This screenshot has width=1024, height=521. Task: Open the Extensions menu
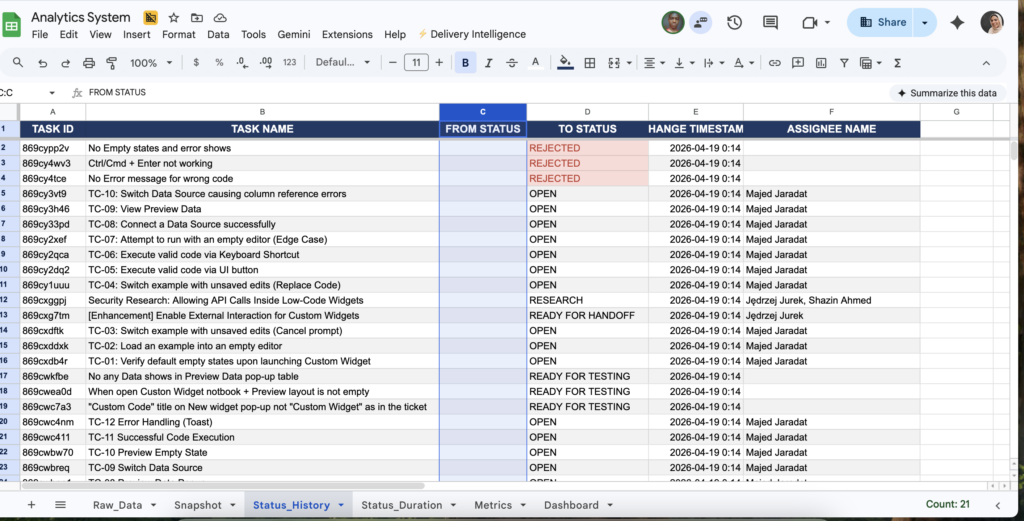[347, 35]
